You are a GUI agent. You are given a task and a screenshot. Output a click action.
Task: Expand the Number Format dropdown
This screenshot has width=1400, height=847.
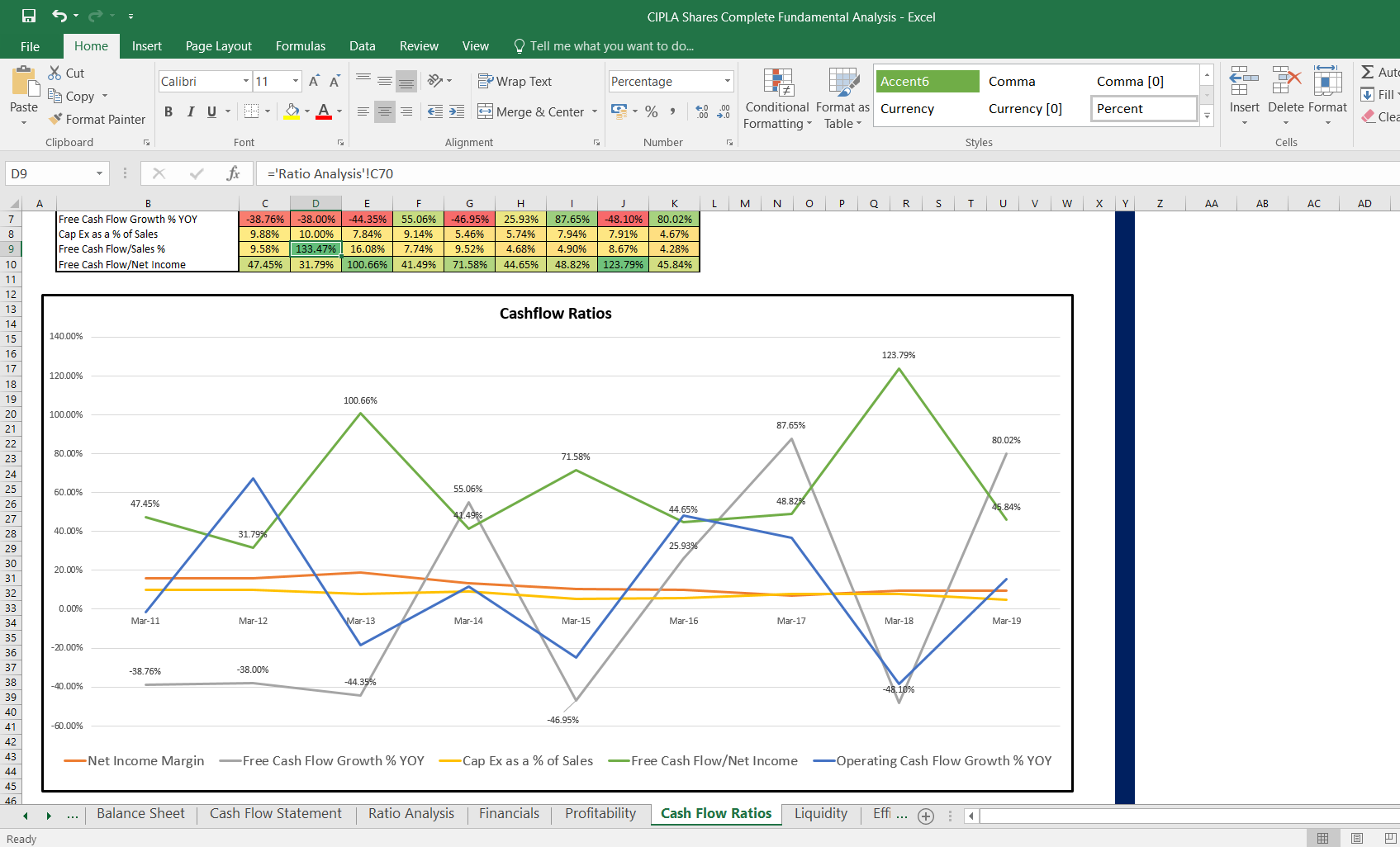[x=727, y=81]
